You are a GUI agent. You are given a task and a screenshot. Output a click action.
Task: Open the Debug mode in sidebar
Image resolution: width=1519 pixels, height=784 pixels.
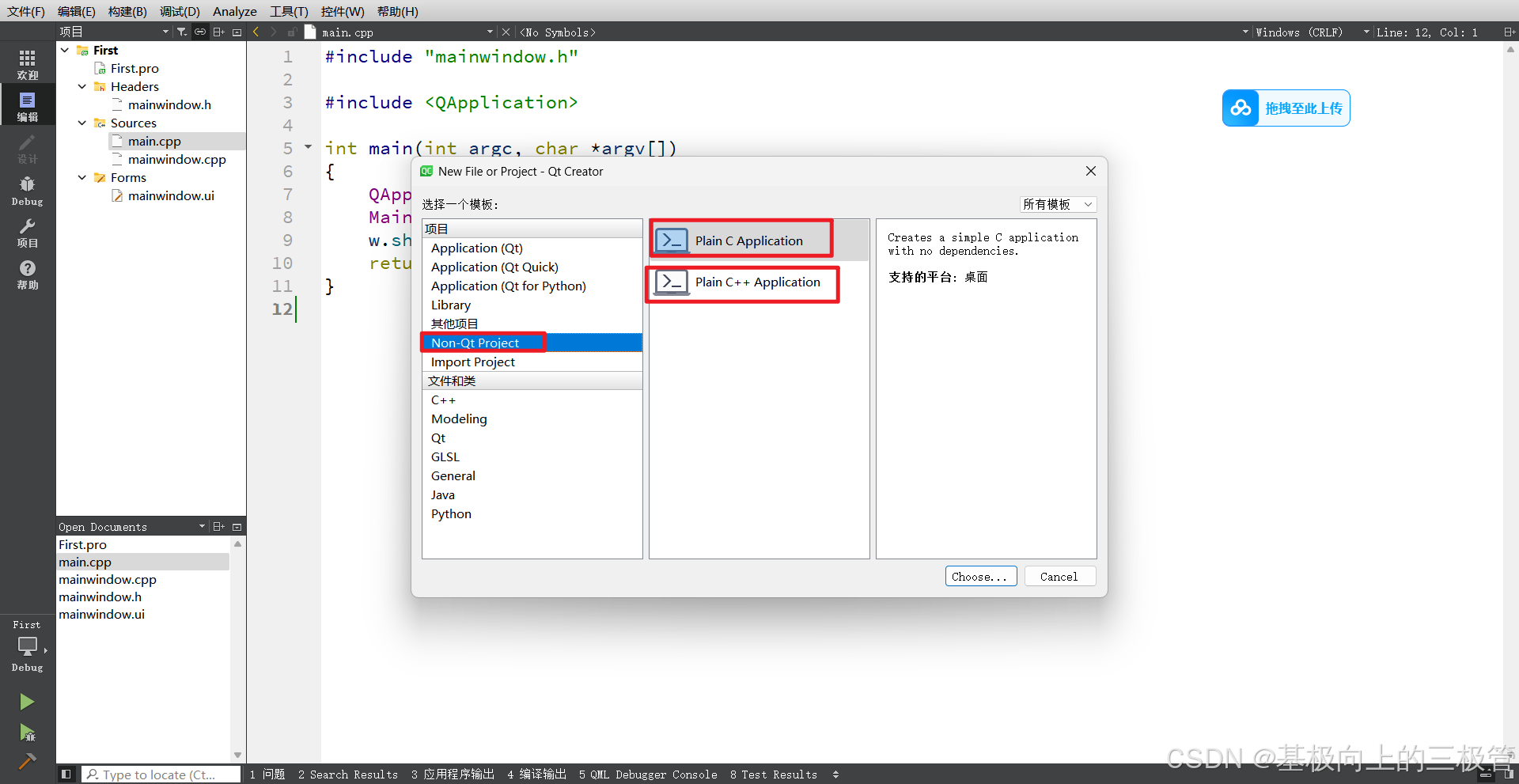(x=27, y=191)
